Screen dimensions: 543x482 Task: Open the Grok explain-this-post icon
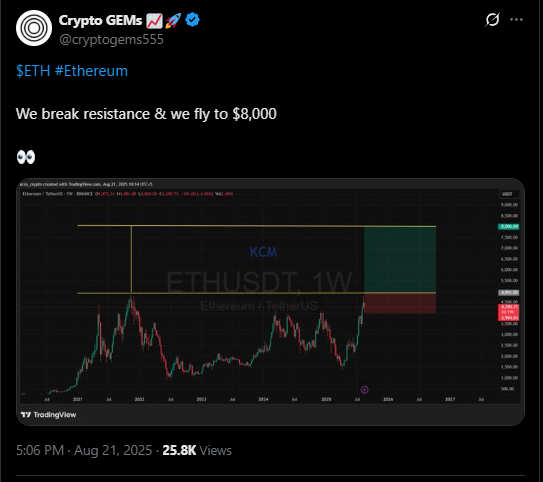coord(492,20)
